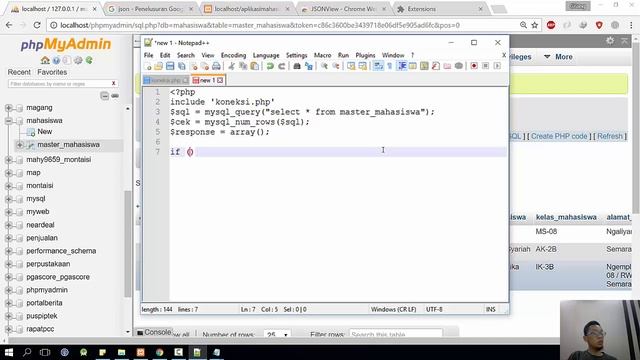Bookmark page with the Chrome star icon

pyautogui.click(x=535, y=25)
